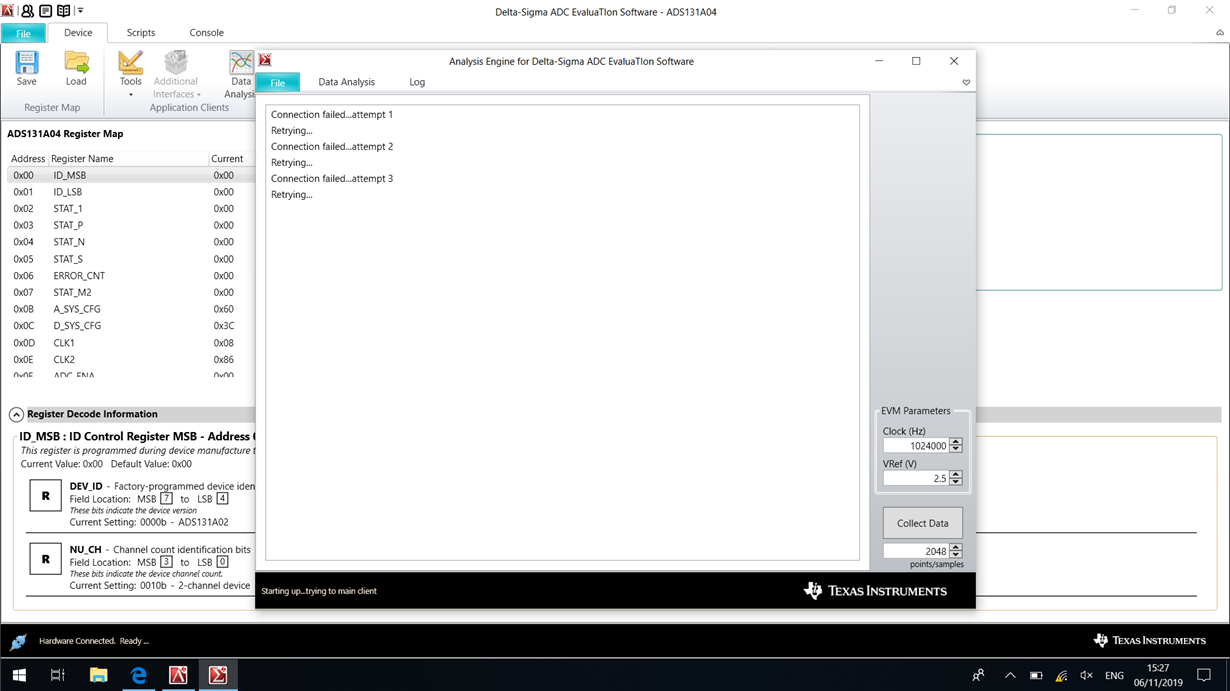Click the battery status tray icon
Screen dimensions: 1230x691
(1036, 676)
